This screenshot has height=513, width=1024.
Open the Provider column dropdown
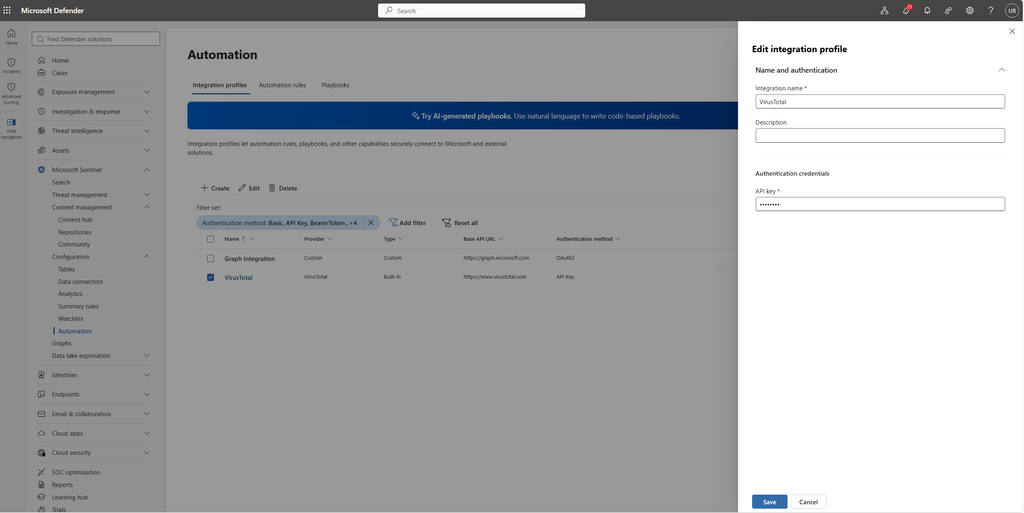330,239
